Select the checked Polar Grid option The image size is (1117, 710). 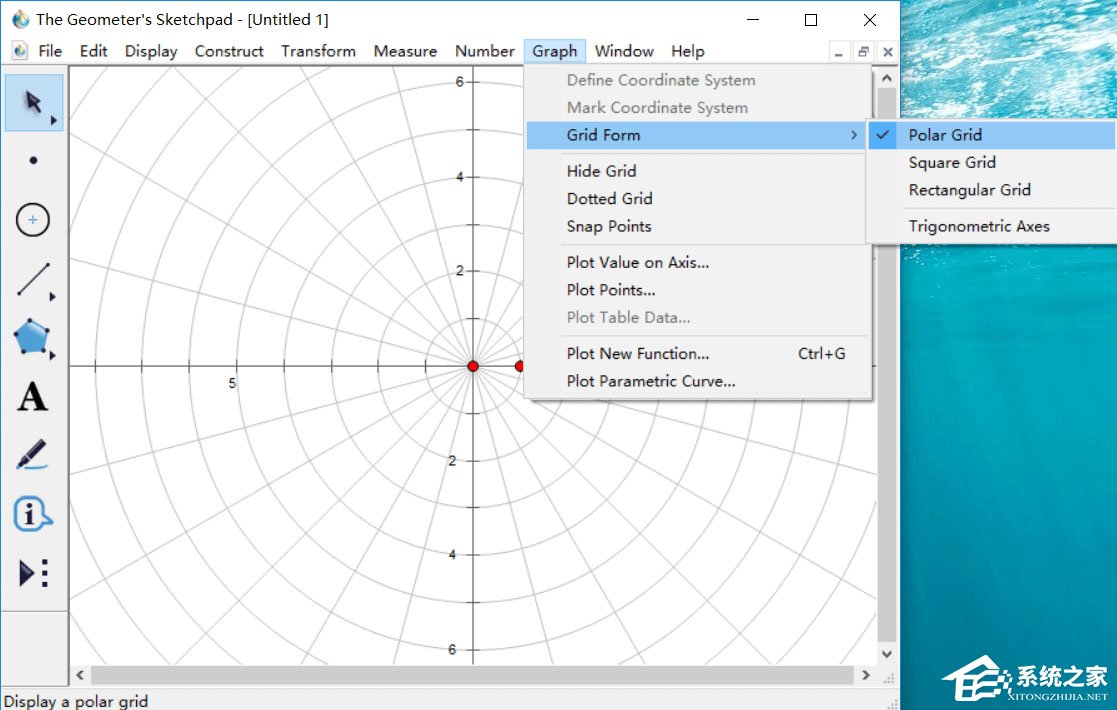(x=944, y=135)
